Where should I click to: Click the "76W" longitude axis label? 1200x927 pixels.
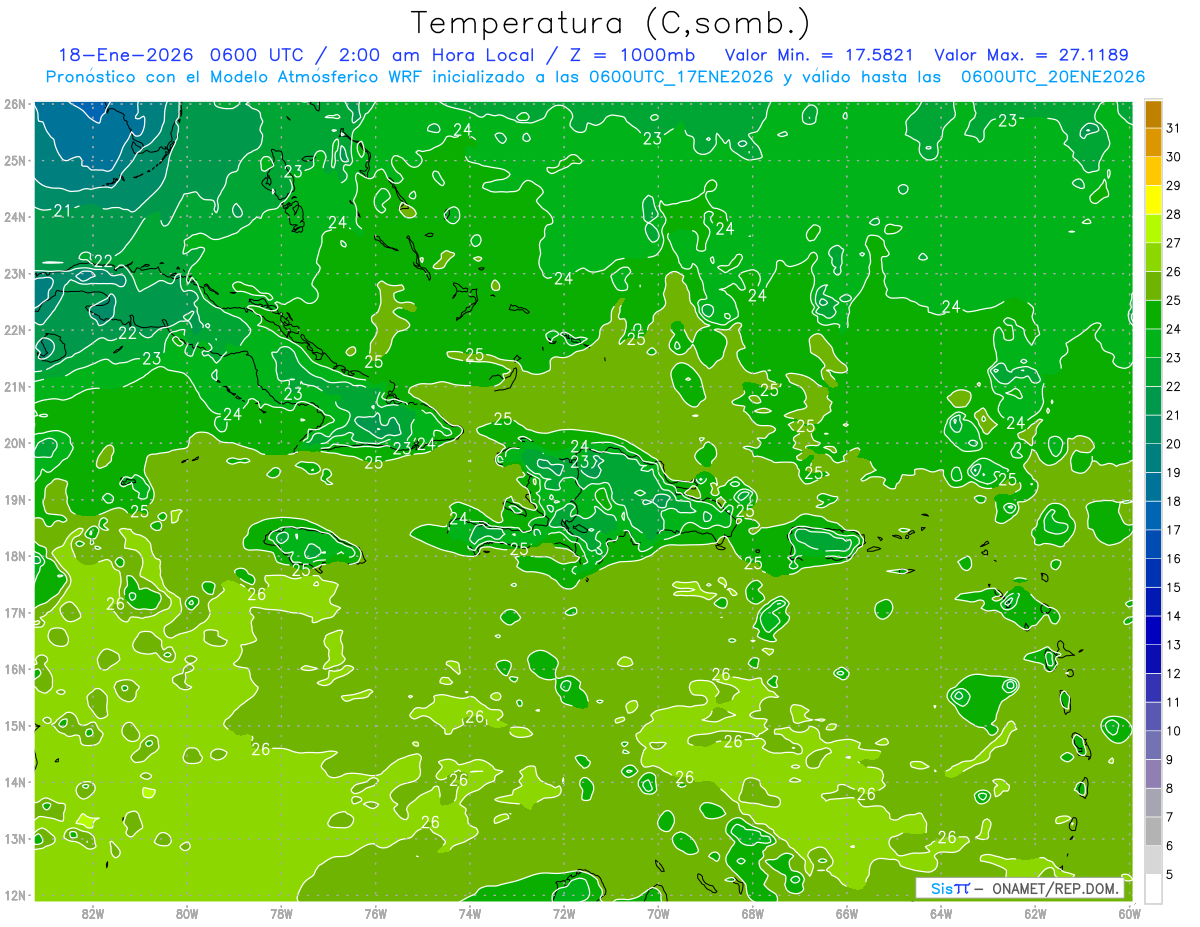pyautogui.click(x=375, y=913)
